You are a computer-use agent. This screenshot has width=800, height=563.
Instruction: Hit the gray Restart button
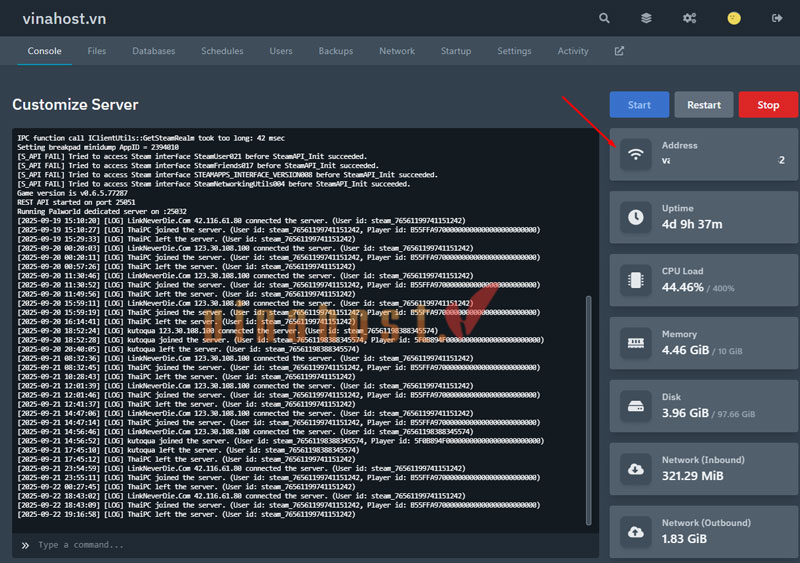[704, 105]
